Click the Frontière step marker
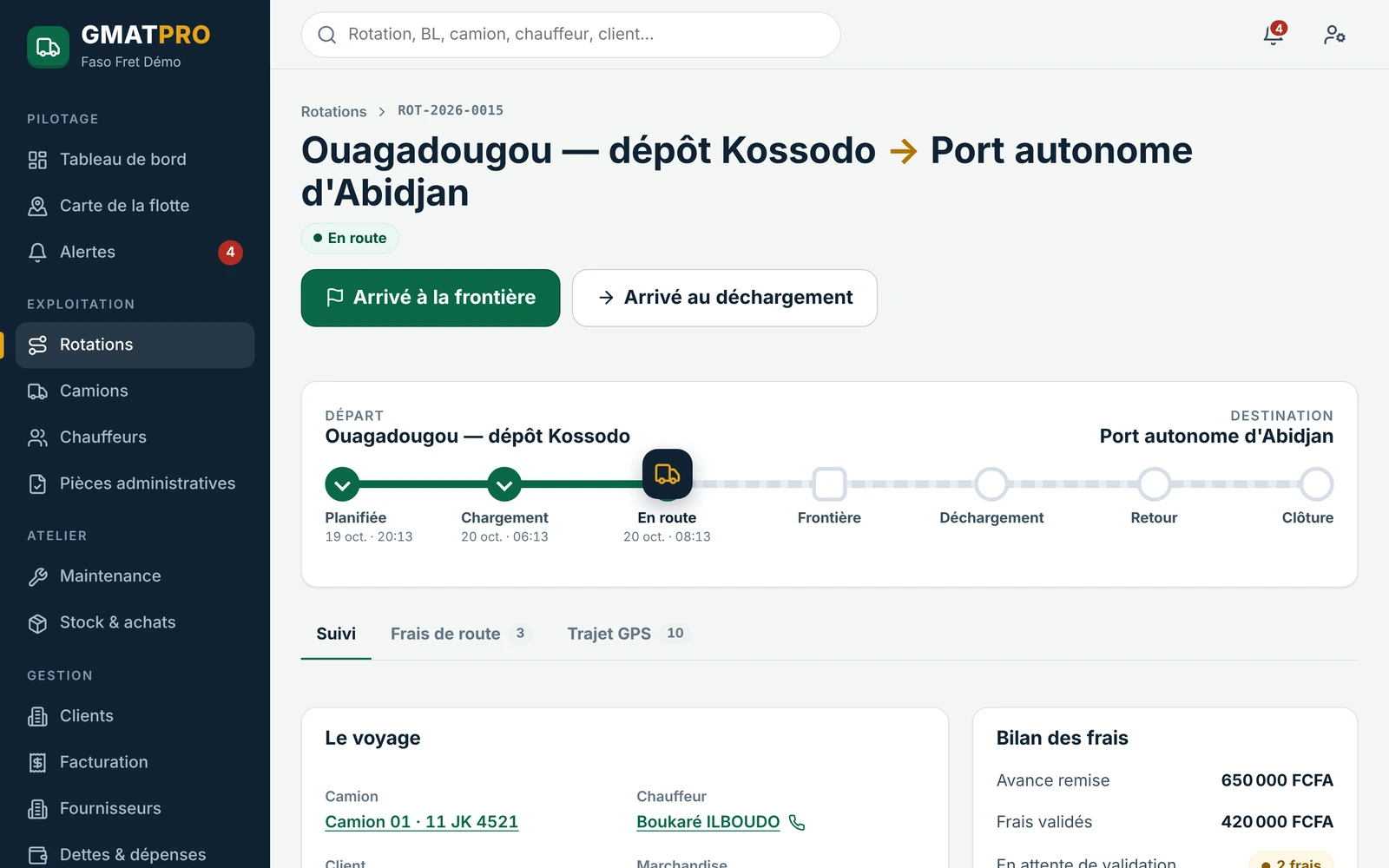This screenshot has height=868, width=1389. pos(829,484)
